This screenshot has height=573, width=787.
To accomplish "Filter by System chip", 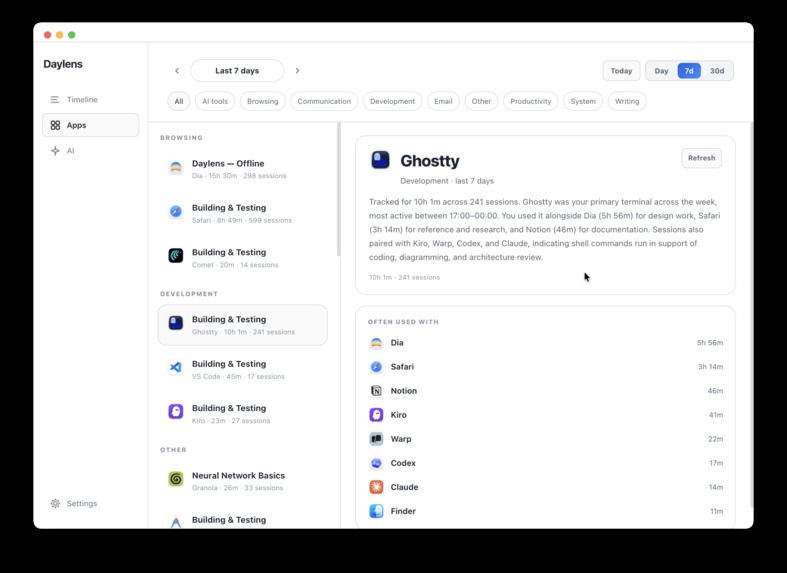I will coord(583,101).
